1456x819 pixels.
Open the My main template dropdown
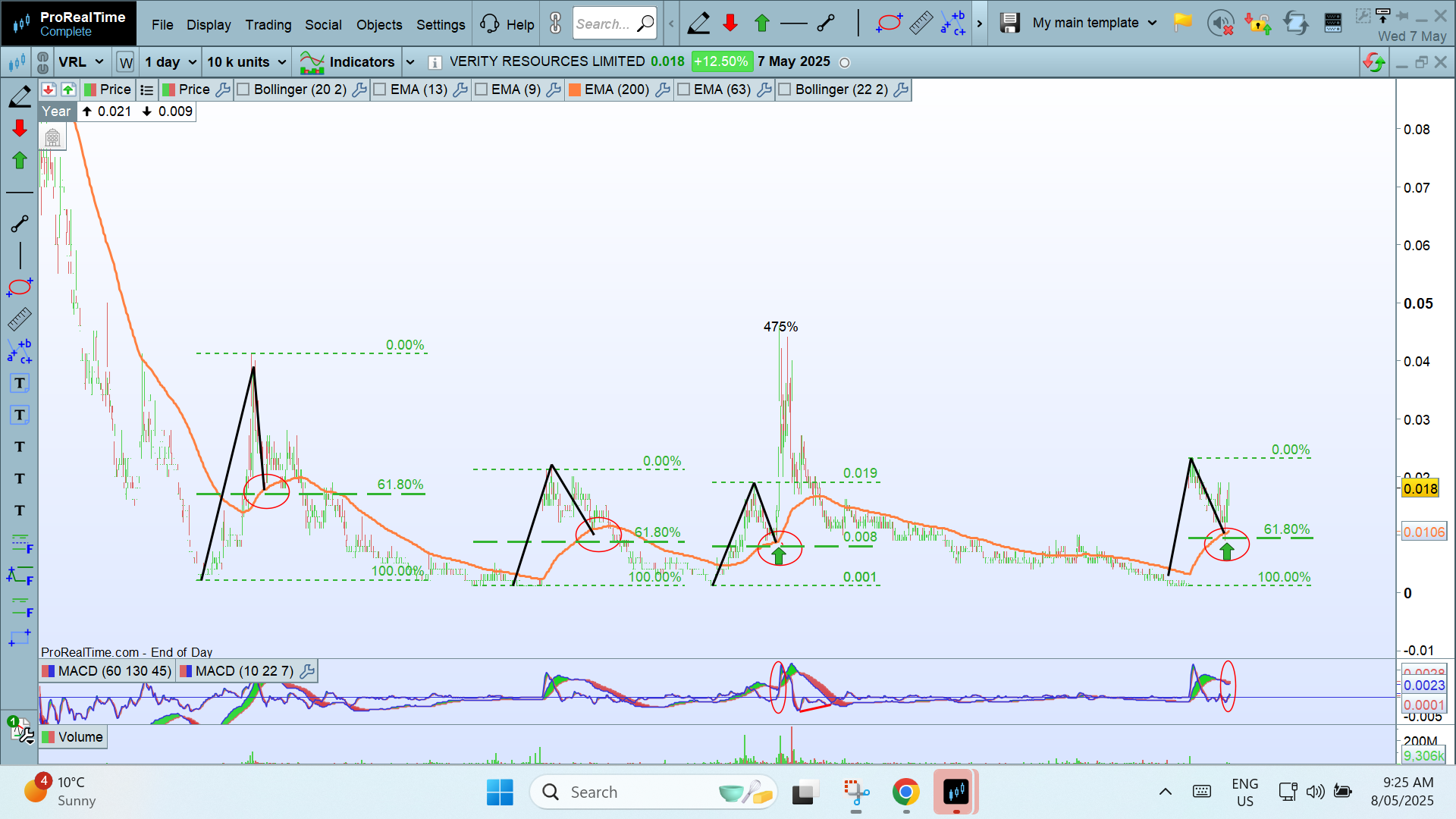(1094, 23)
